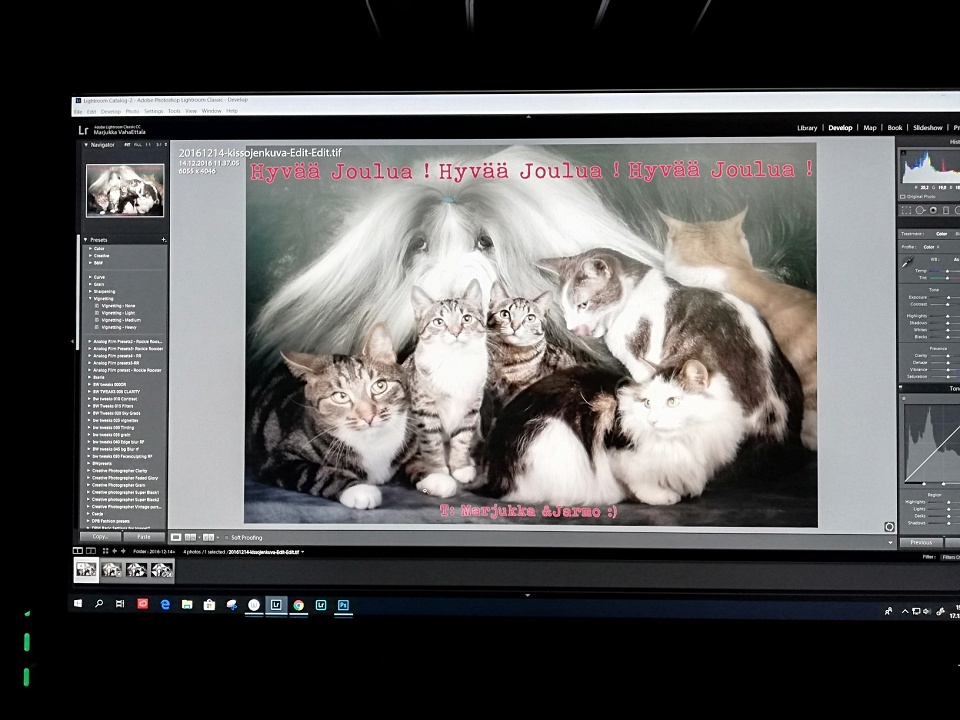The image size is (960, 720).
Task: Pick the White Balance eyedropper
Action: pyautogui.click(x=907, y=261)
